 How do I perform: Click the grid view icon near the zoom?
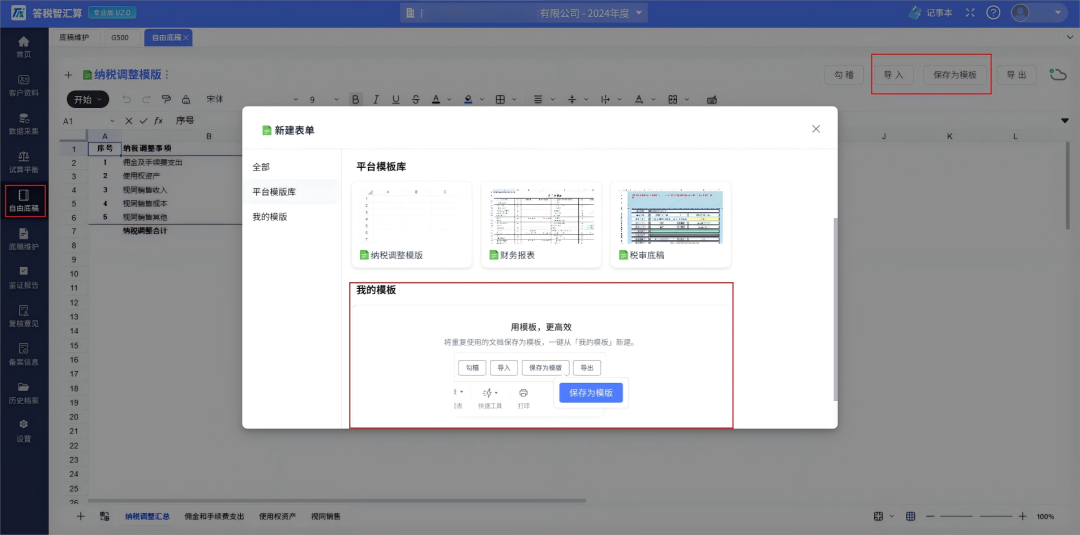(x=910, y=516)
